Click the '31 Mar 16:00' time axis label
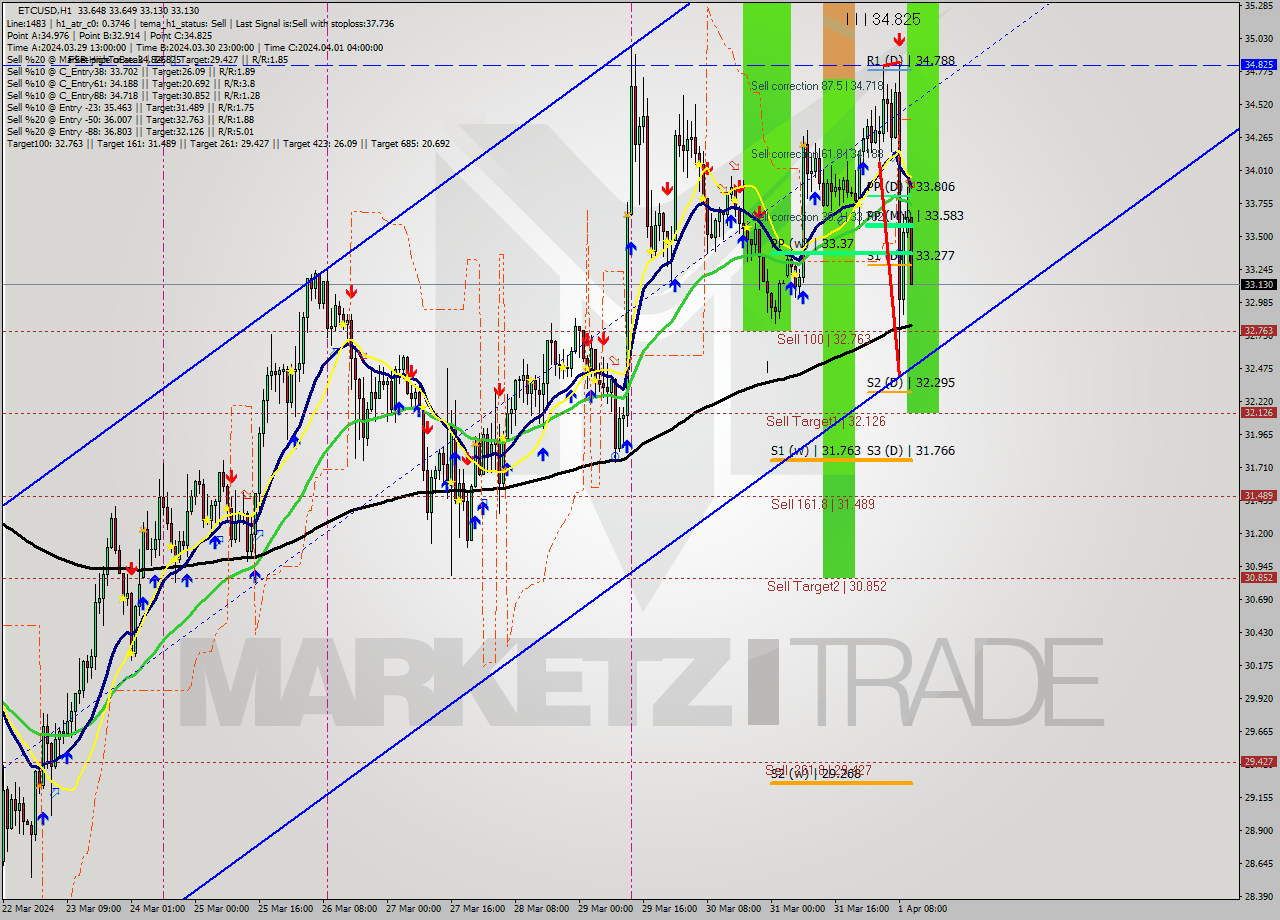1280x920 pixels. 862,909
